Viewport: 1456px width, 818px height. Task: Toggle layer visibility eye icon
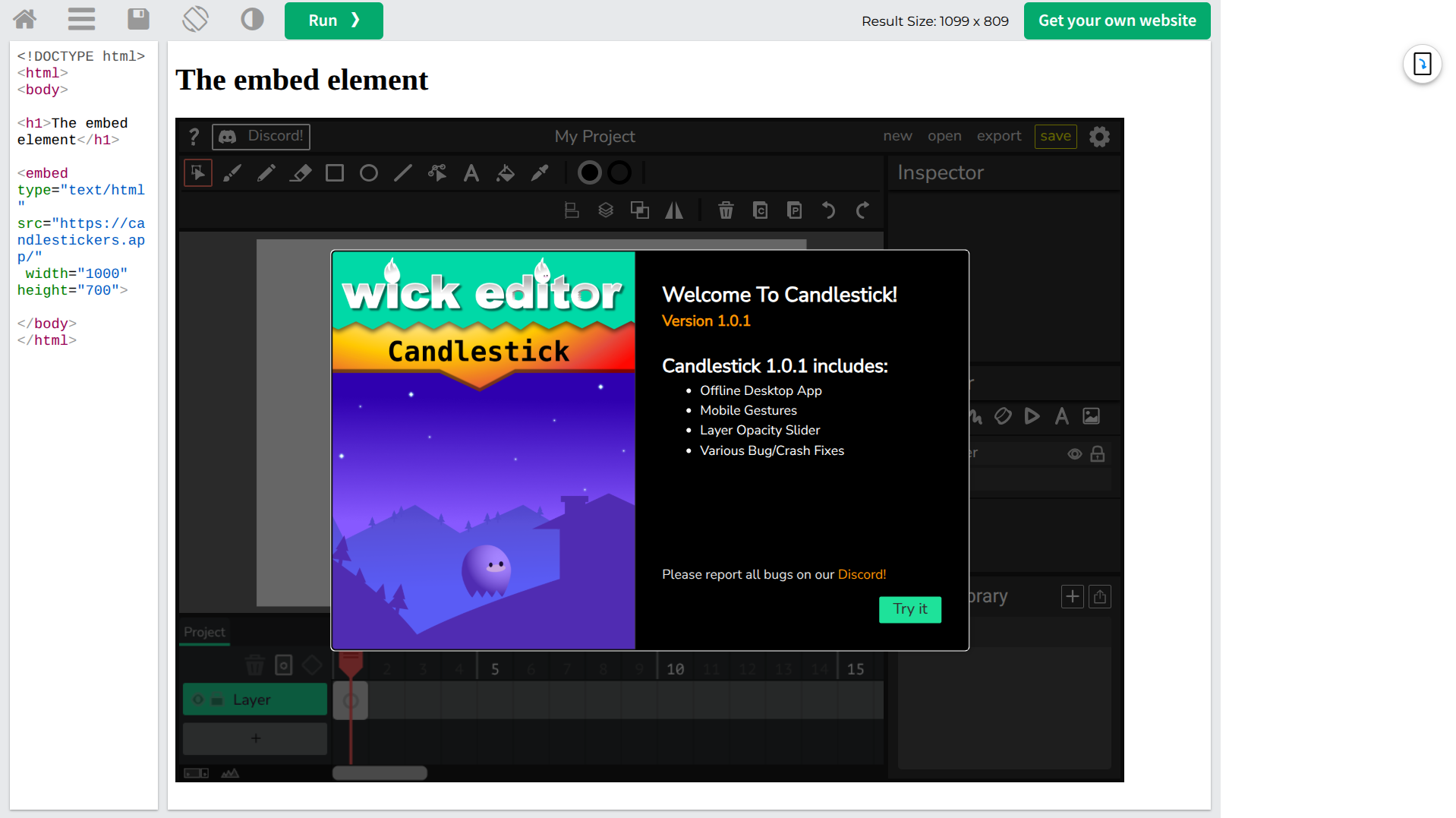pyautogui.click(x=1075, y=454)
